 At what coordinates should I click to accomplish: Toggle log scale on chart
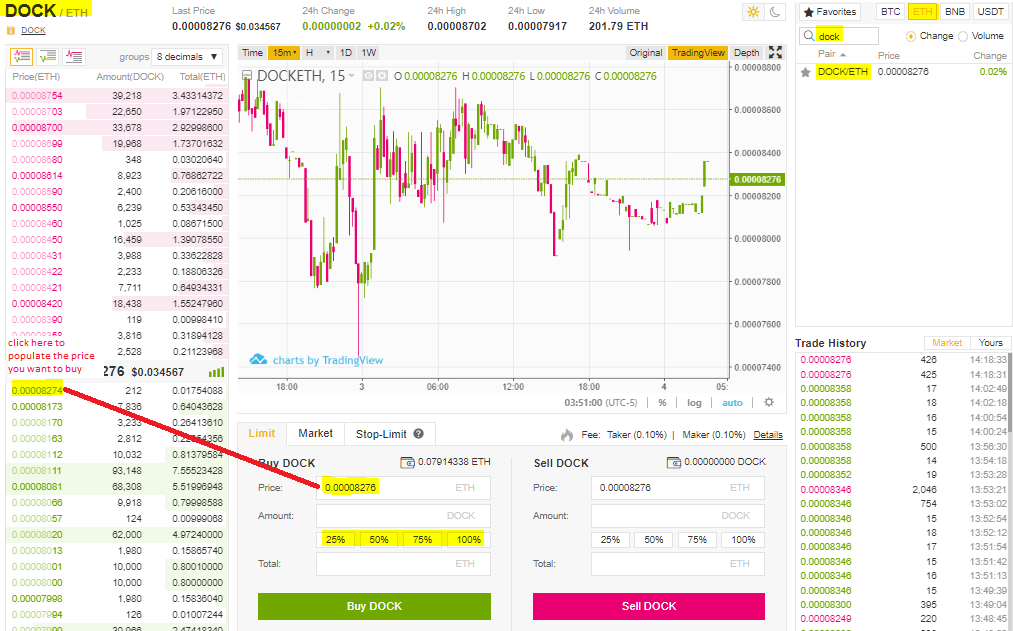coord(694,402)
